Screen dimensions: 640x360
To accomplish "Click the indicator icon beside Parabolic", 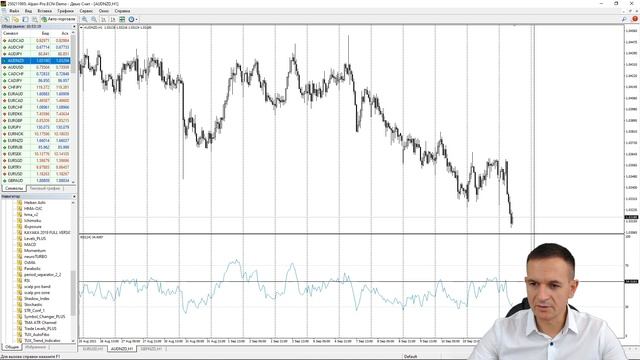I will coord(19,269).
